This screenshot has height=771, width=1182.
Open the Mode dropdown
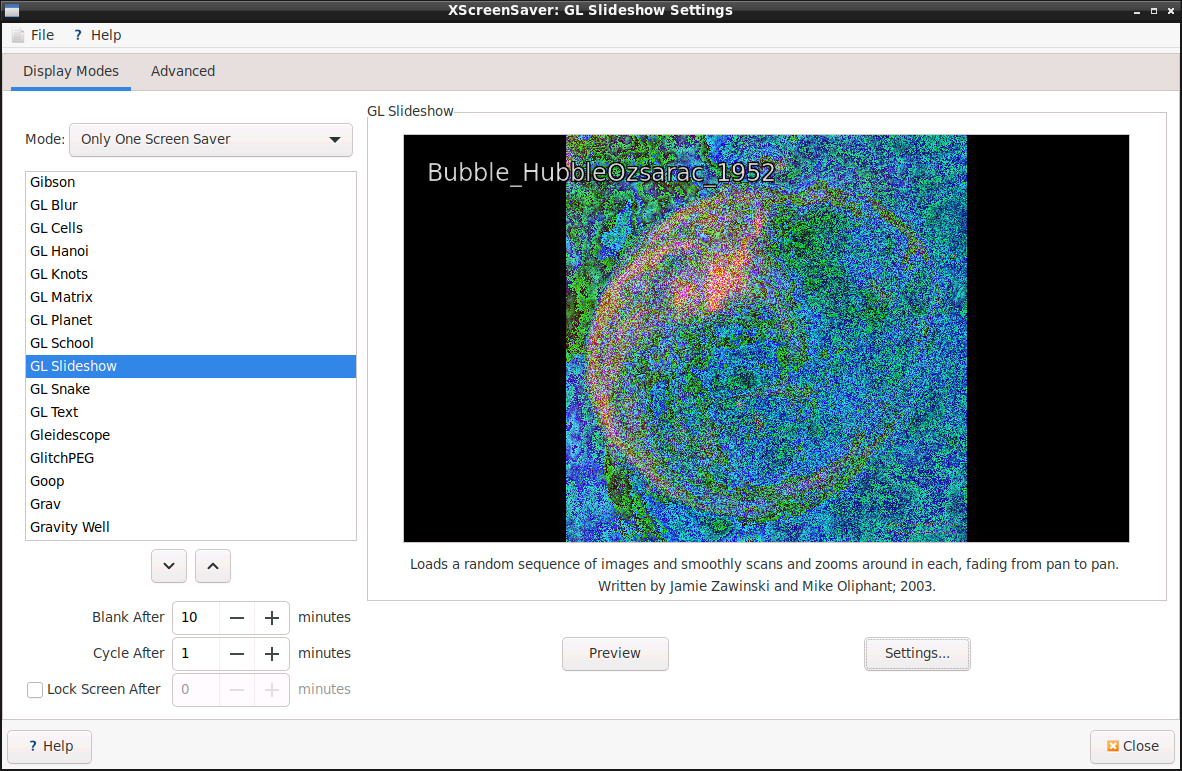pyautogui.click(x=210, y=140)
